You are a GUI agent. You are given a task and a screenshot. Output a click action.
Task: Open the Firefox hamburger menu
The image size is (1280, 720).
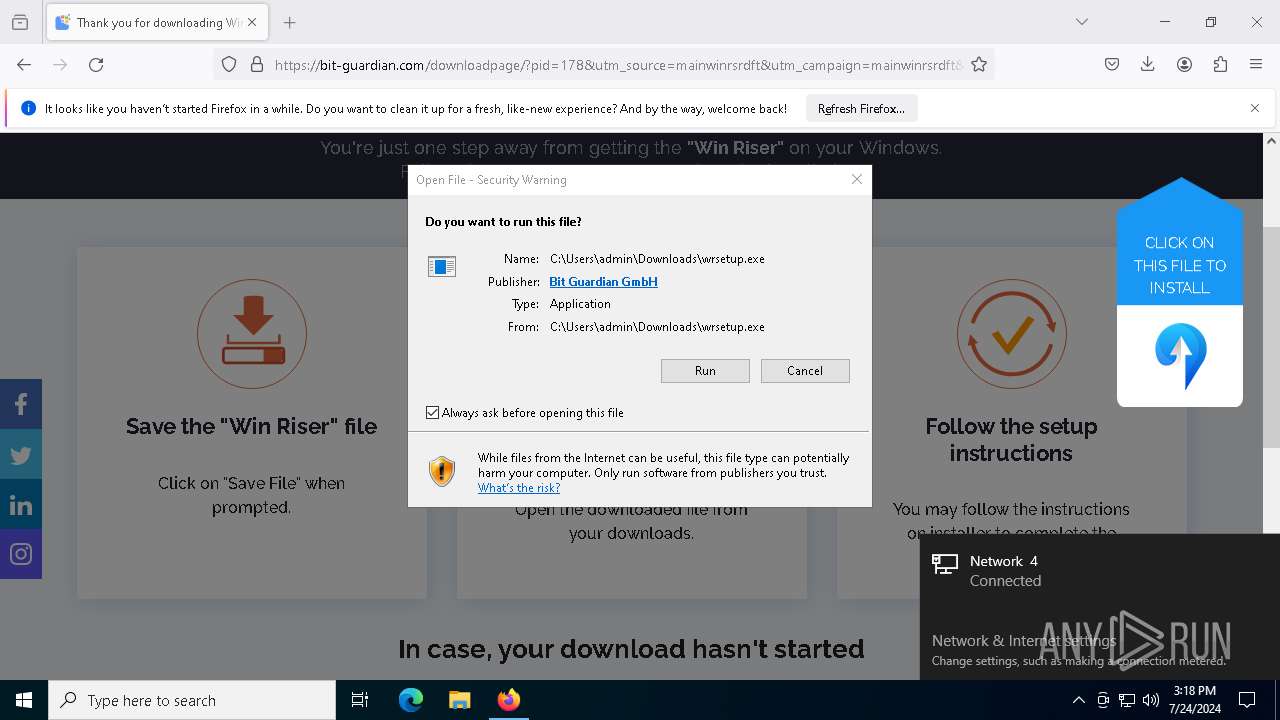point(1256,64)
